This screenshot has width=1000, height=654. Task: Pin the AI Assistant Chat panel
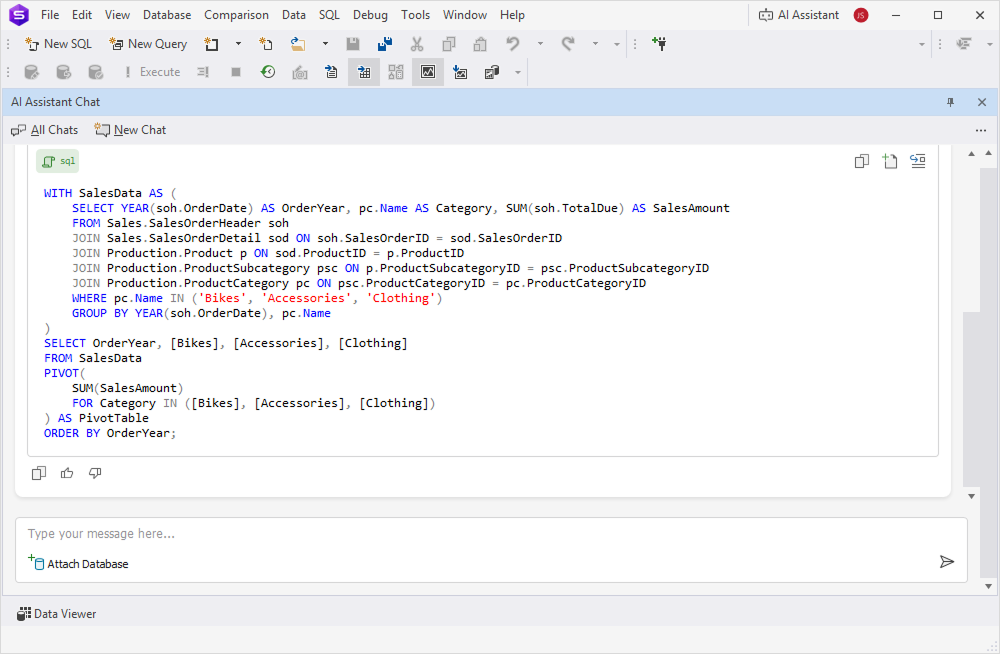(950, 102)
